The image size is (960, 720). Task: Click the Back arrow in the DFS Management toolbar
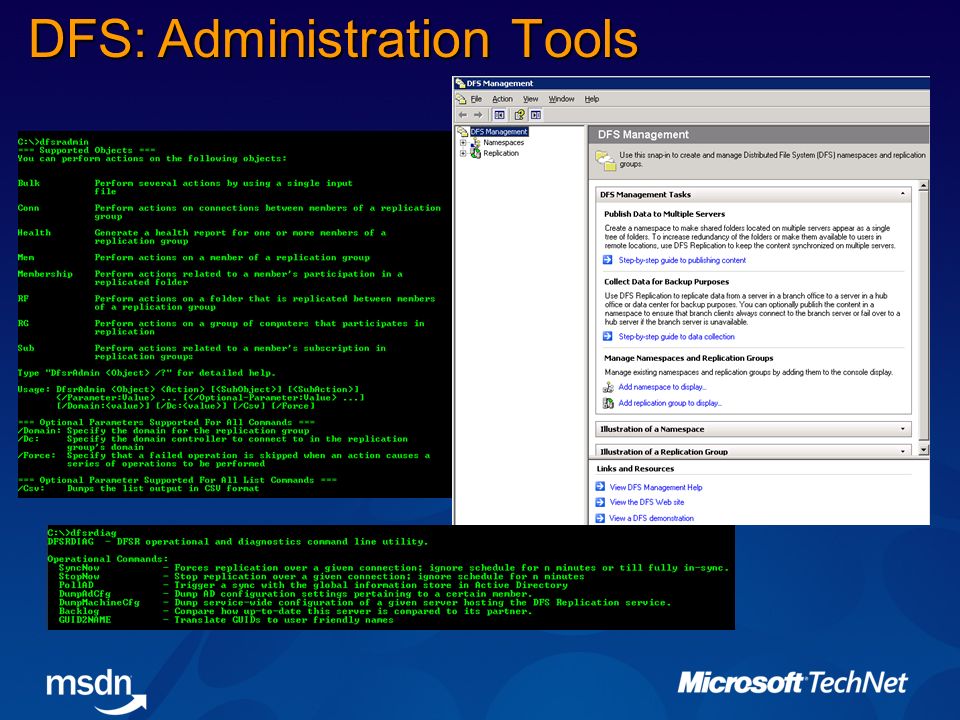pyautogui.click(x=463, y=115)
